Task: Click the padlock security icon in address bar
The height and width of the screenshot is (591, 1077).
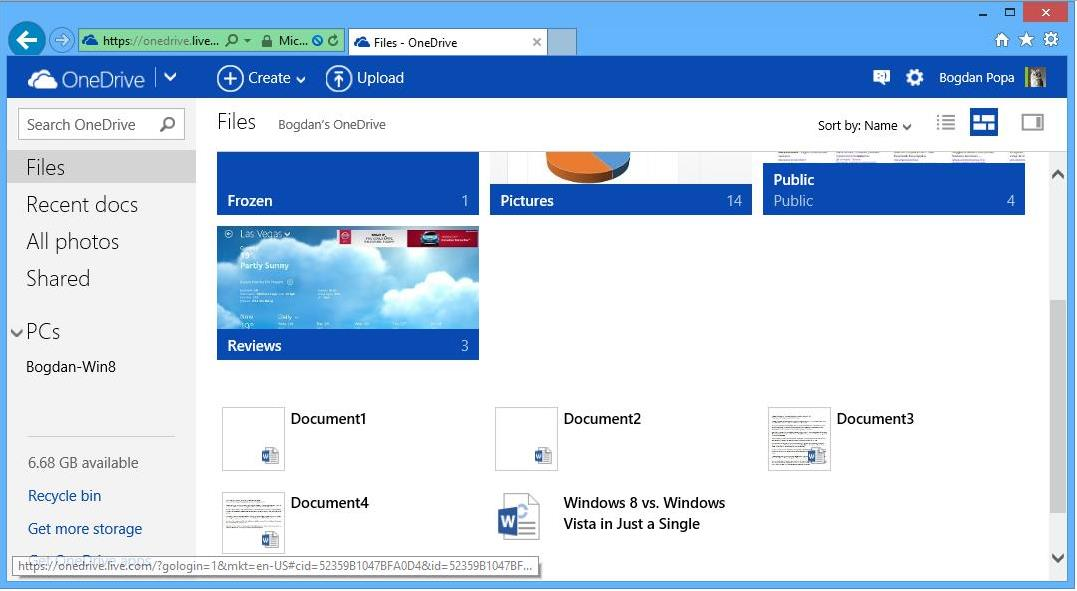Action: point(267,41)
